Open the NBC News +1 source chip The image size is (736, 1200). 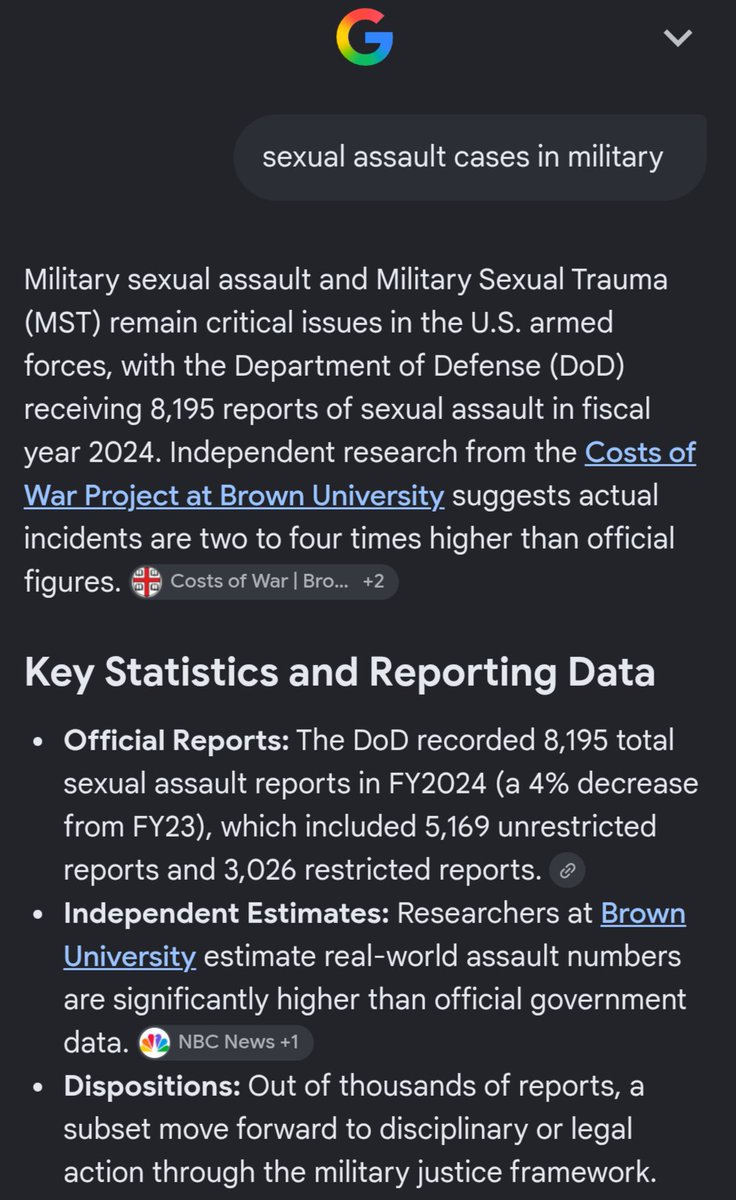click(x=225, y=1043)
